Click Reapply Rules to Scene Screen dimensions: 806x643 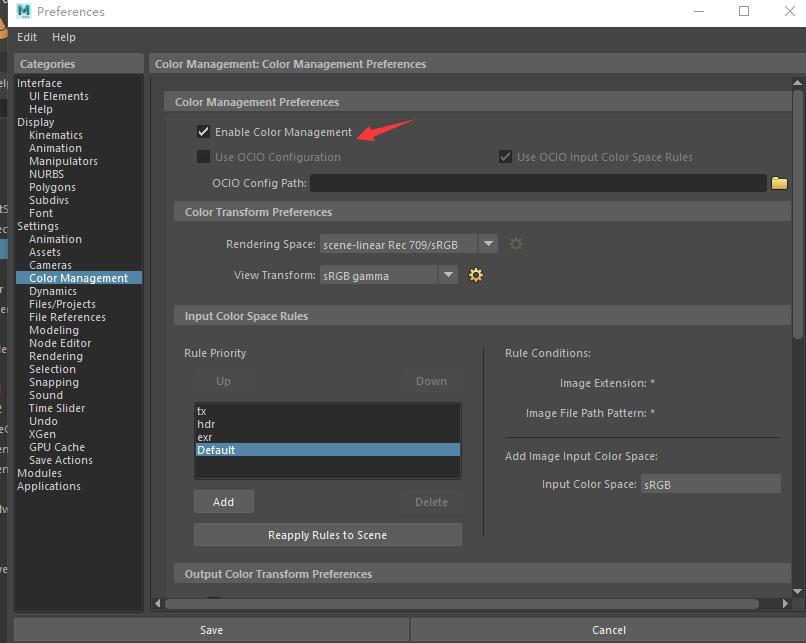327,535
